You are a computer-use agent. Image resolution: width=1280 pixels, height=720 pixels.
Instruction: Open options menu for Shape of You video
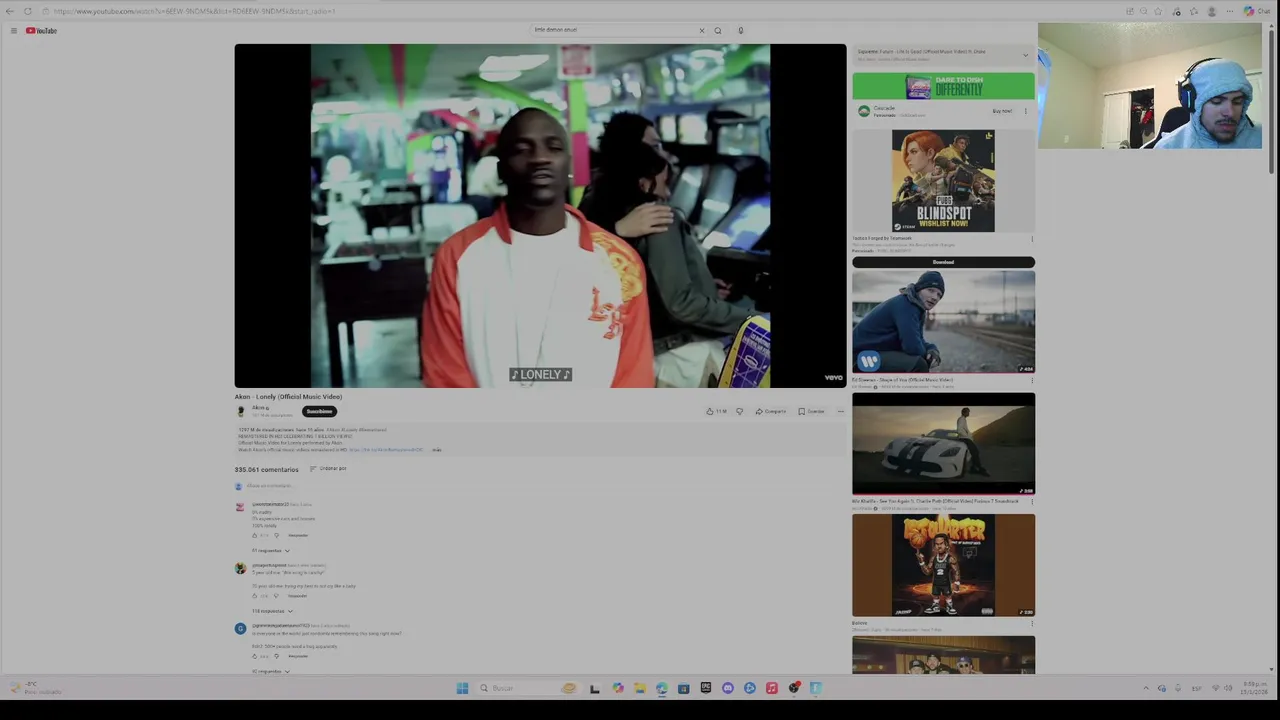coord(1032,381)
